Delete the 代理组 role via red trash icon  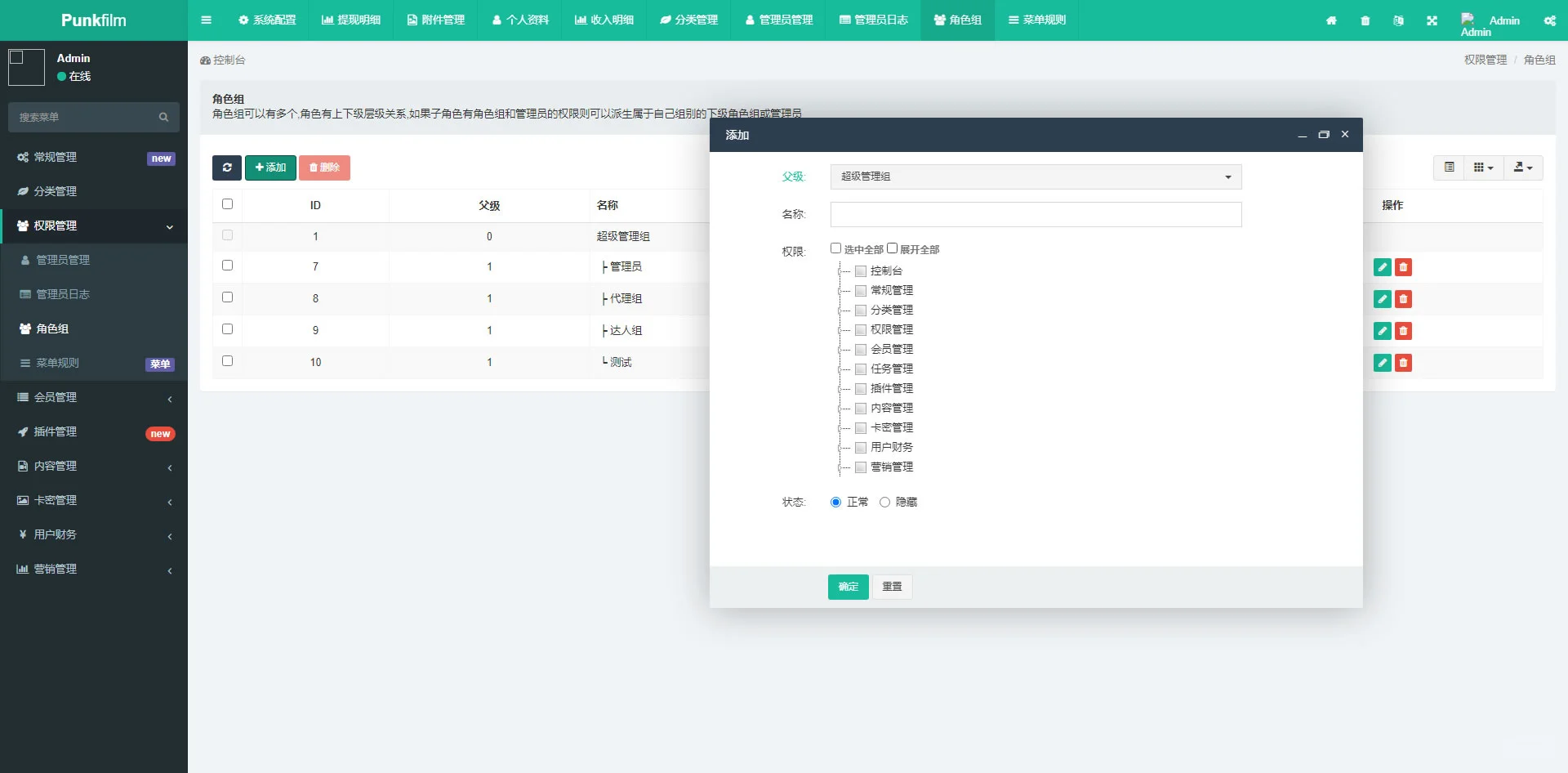pyautogui.click(x=1403, y=299)
